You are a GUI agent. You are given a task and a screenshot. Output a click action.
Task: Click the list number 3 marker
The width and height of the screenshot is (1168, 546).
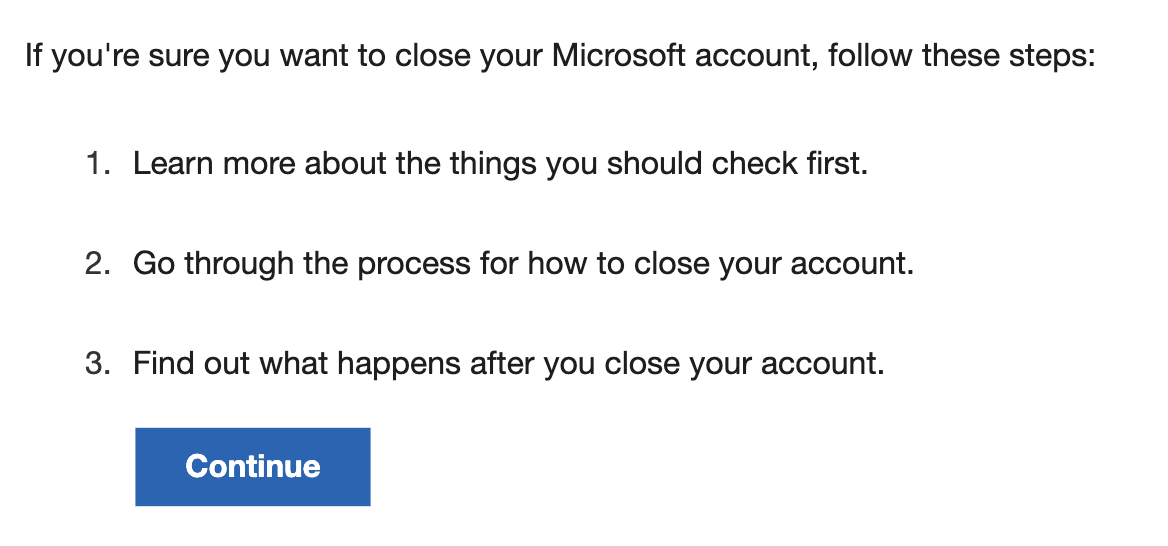point(98,364)
